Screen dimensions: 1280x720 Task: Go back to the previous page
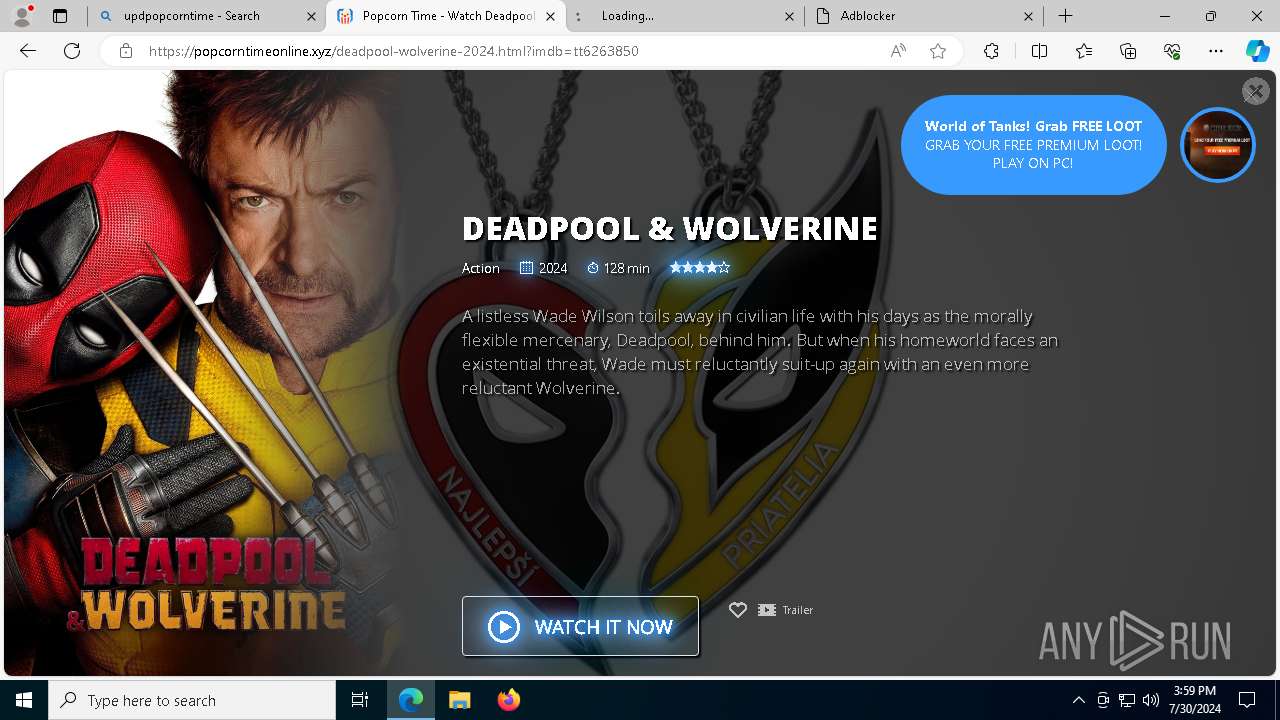point(28,51)
